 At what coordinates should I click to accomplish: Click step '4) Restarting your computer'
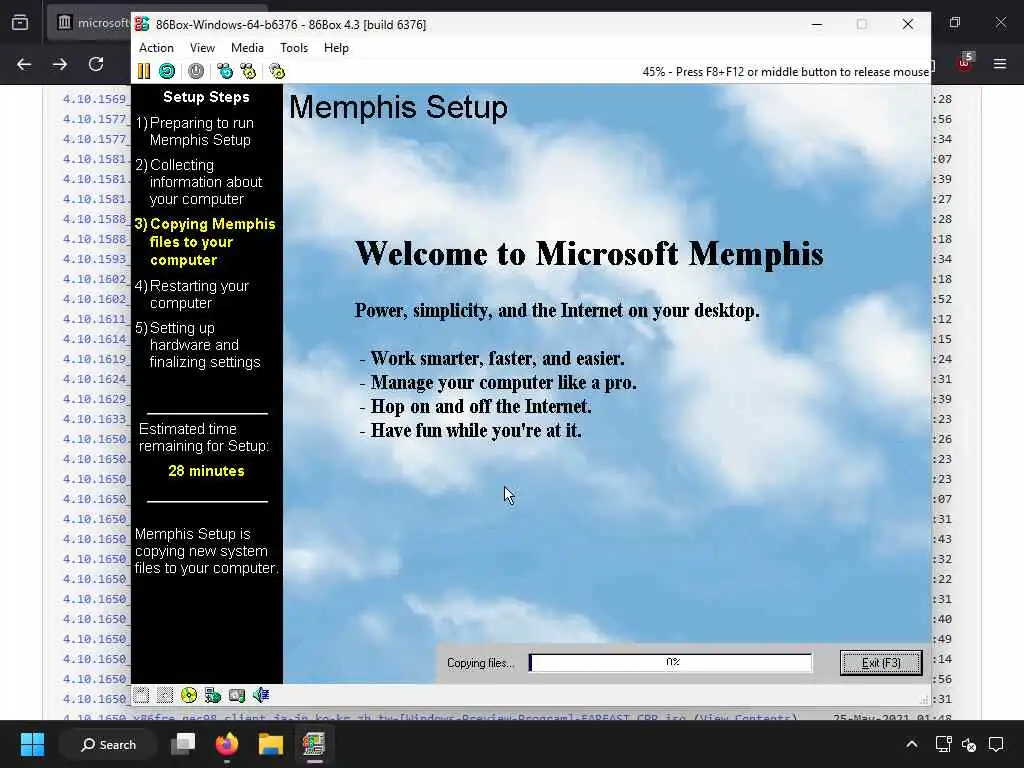click(x=192, y=295)
